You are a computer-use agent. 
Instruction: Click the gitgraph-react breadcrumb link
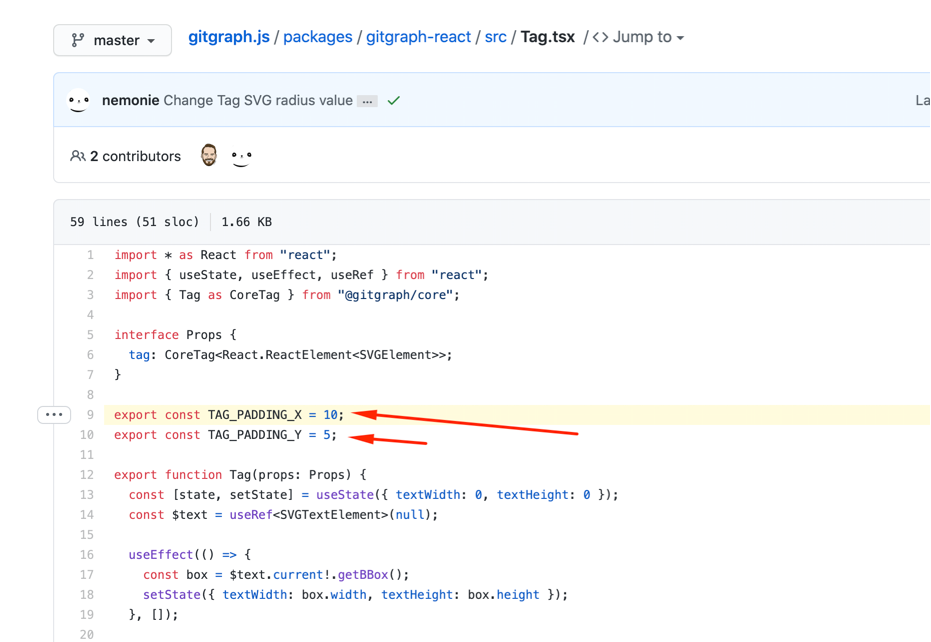pos(421,36)
